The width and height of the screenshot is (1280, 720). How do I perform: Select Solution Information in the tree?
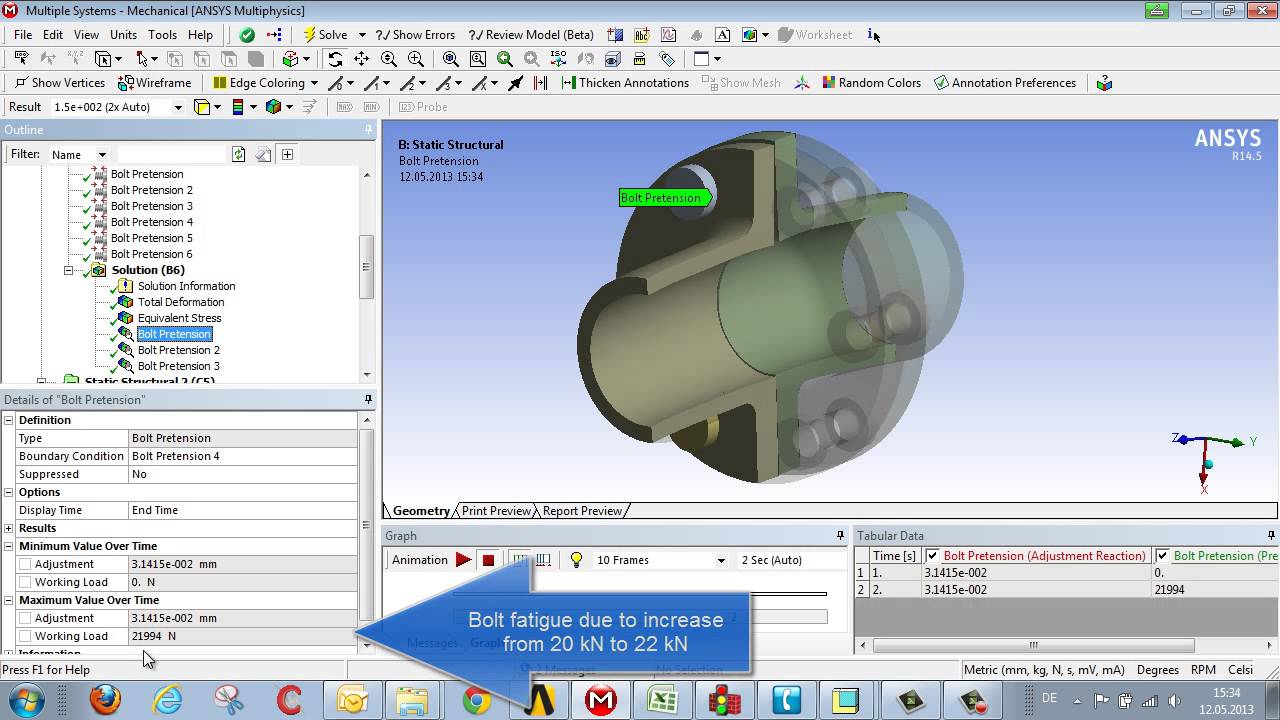[x=186, y=286]
